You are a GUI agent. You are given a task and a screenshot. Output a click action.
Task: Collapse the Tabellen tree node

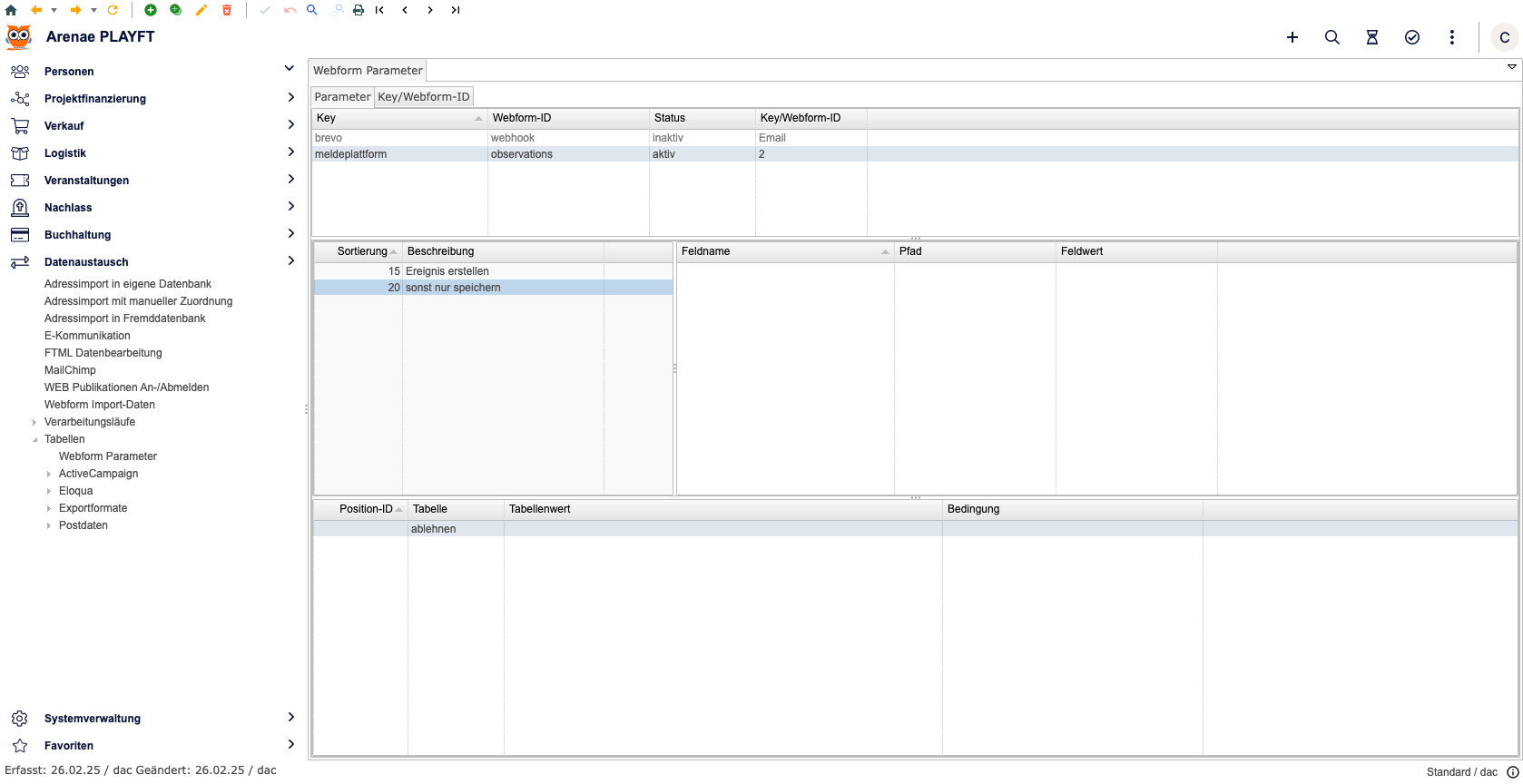tap(34, 439)
